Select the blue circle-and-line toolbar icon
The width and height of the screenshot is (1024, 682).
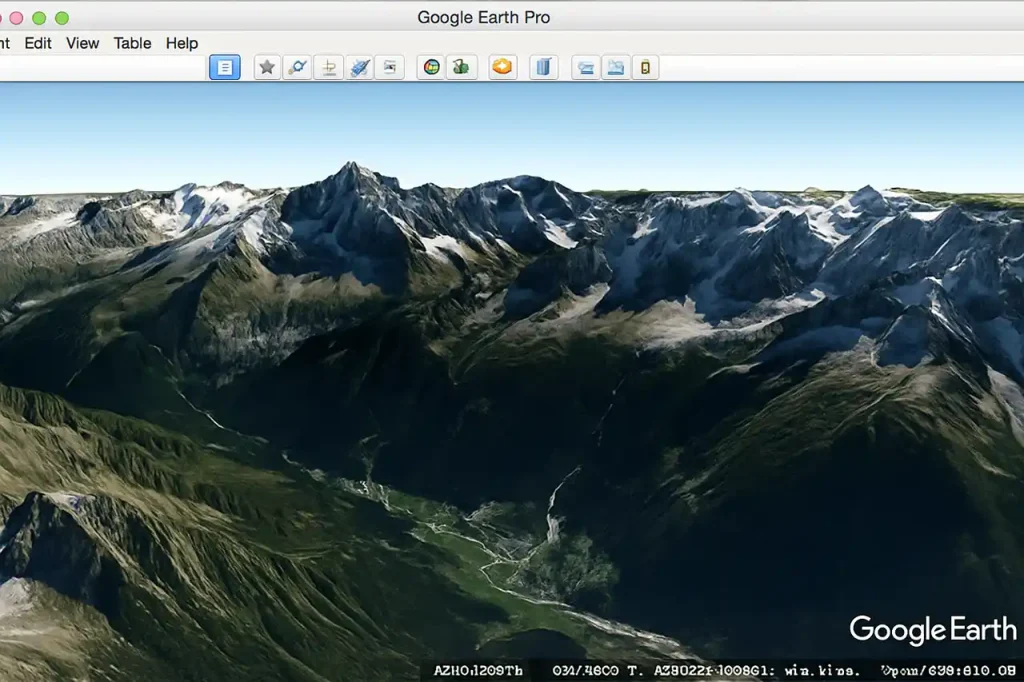[x=298, y=67]
